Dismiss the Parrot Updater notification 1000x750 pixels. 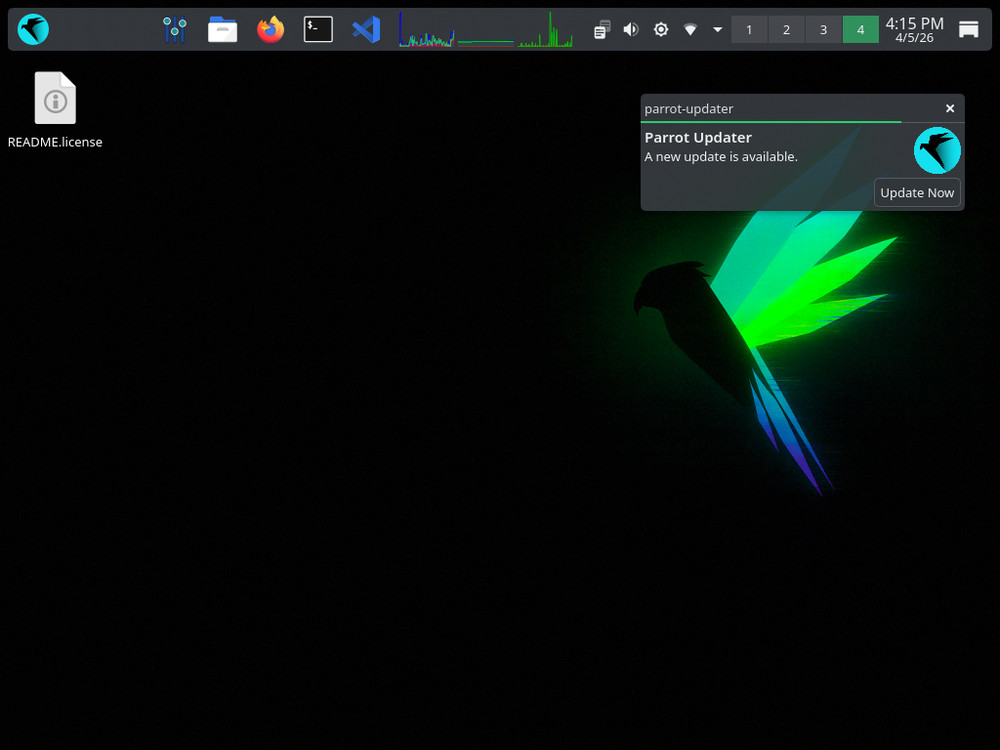click(949, 108)
